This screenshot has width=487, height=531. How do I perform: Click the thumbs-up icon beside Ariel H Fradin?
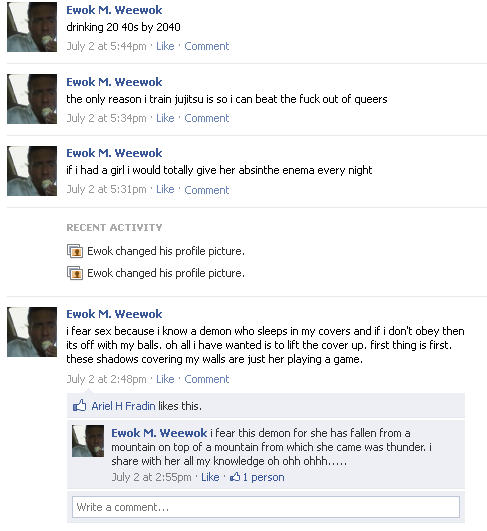[80, 405]
